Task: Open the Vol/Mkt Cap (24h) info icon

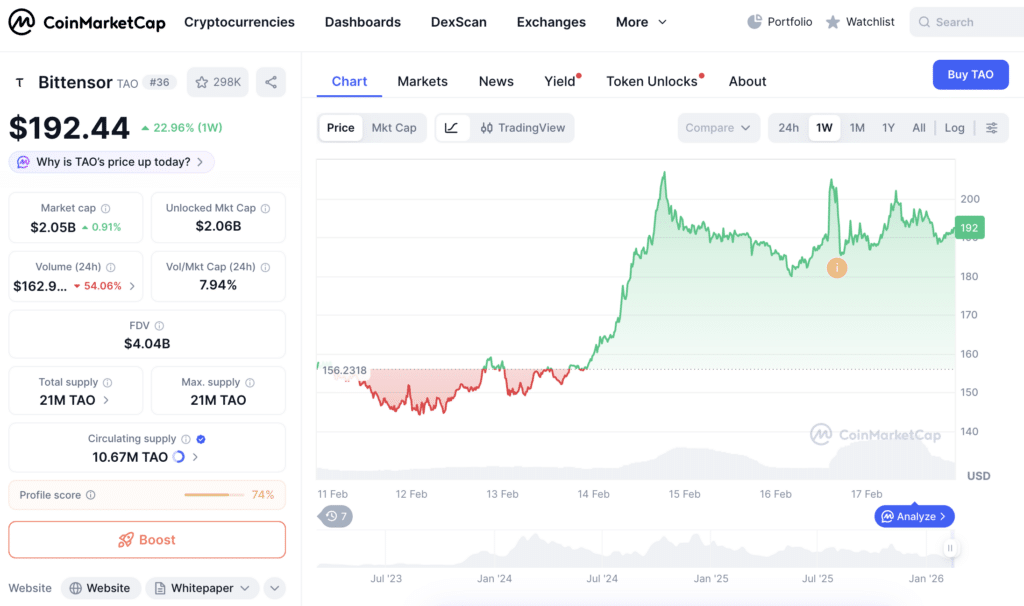Action: [265, 267]
